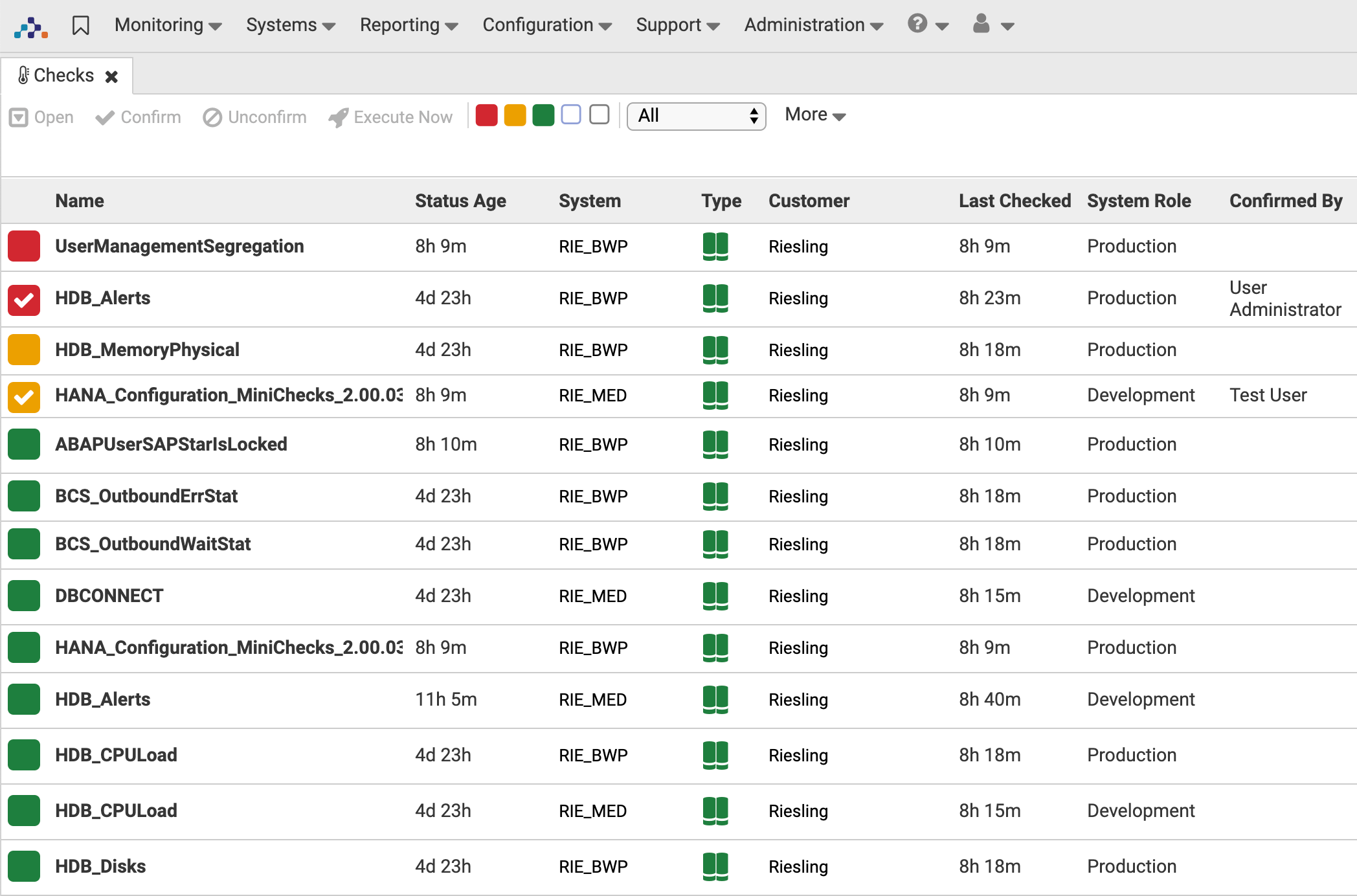1357x896 pixels.
Task: Click the HDB_Disks row name
Action: pyautogui.click(x=100, y=866)
